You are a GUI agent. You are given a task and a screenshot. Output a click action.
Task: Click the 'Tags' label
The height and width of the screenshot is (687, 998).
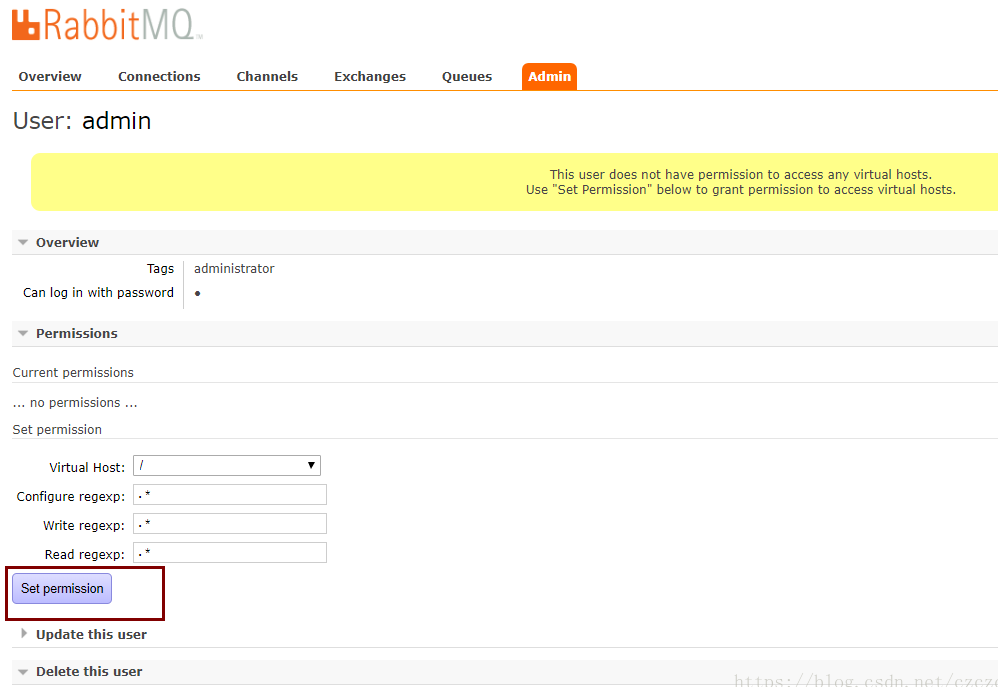[160, 269]
